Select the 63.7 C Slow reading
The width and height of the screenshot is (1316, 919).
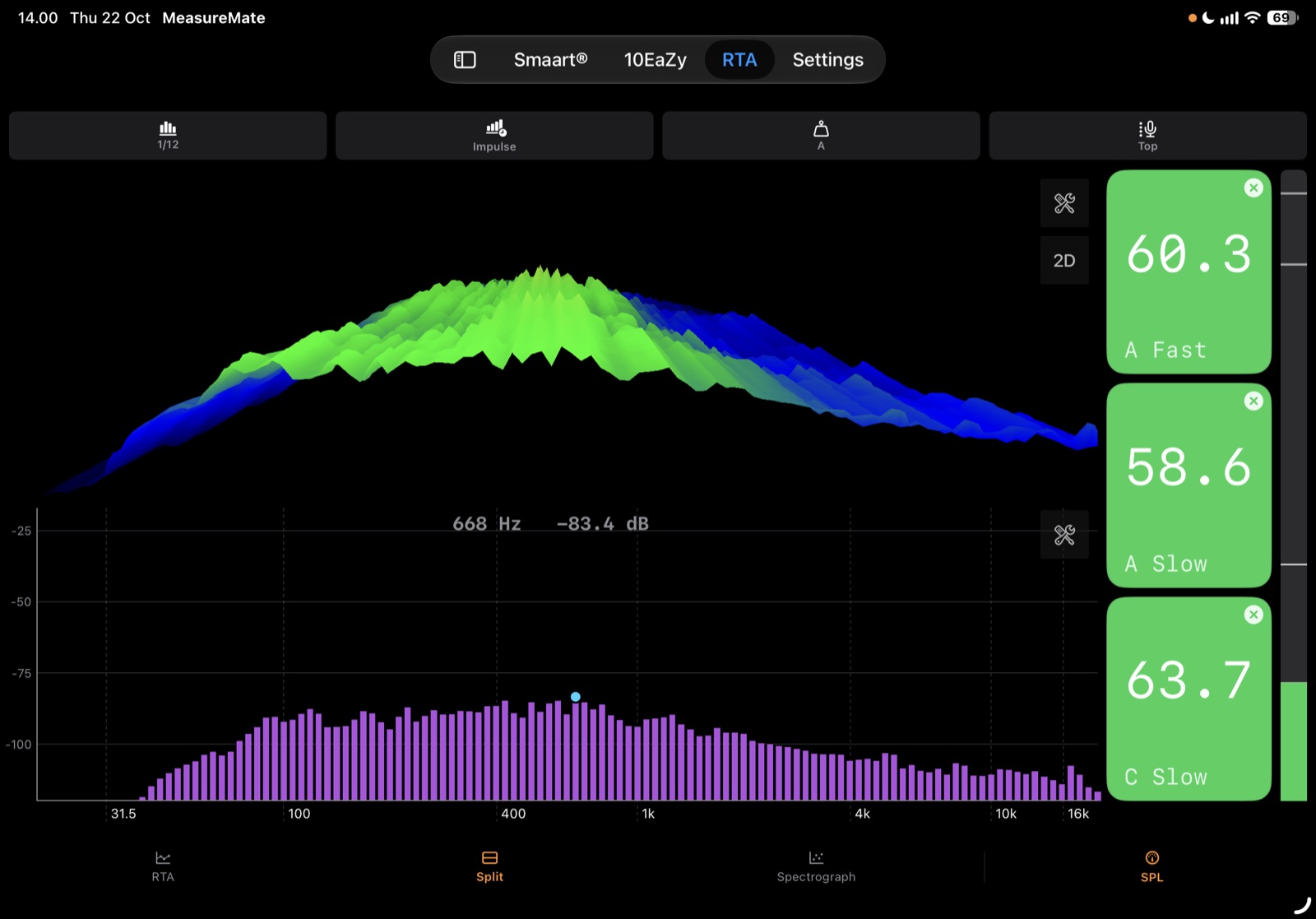click(x=1189, y=699)
